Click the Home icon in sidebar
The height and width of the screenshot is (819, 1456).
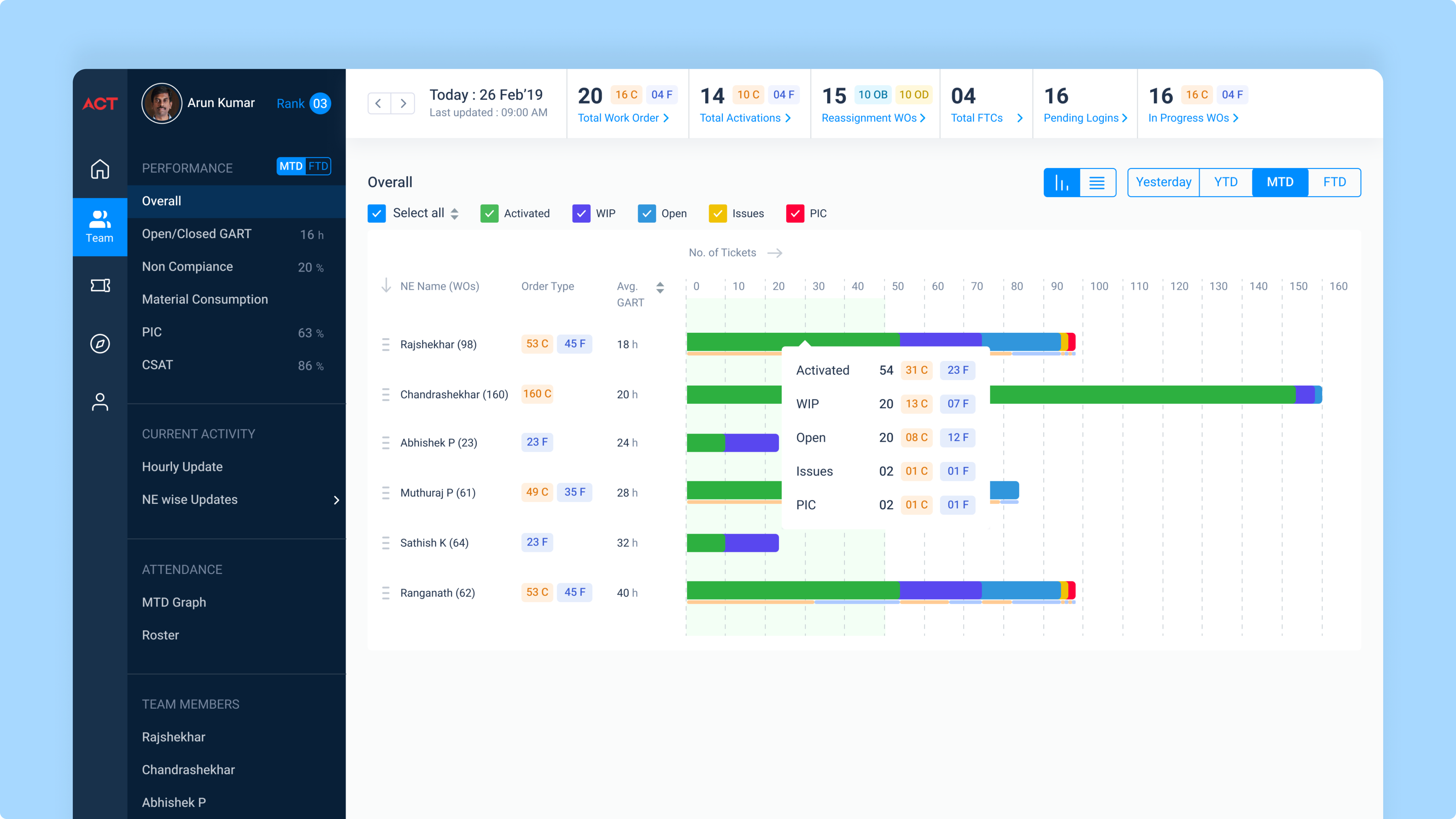coord(100,169)
